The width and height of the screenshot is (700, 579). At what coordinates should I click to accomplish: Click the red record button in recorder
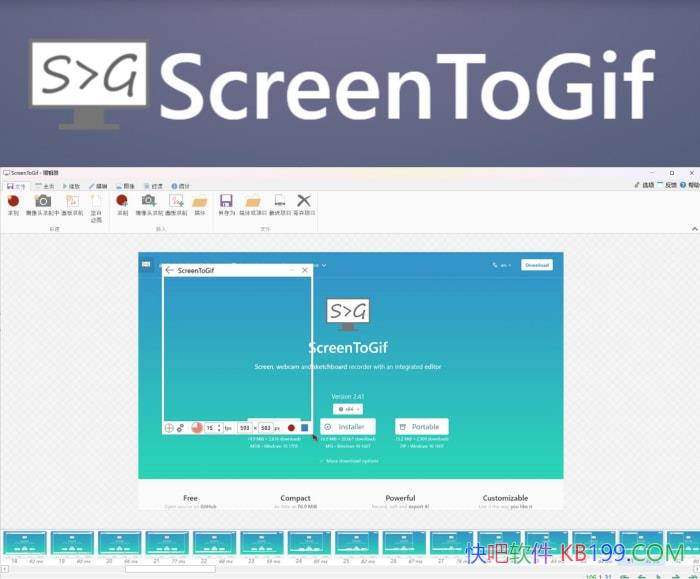click(x=291, y=428)
